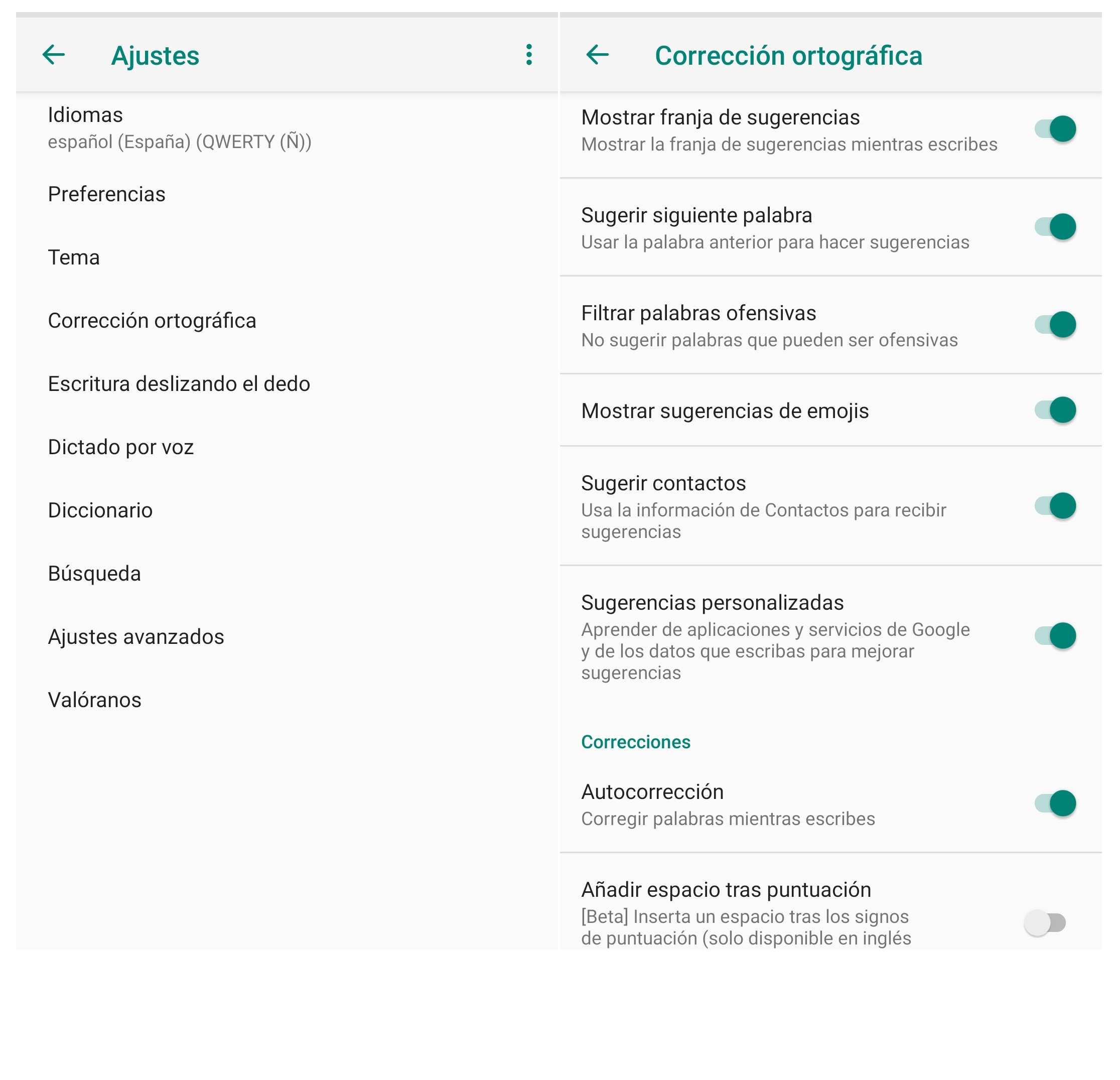Toggle Filtrar palabras ofensivas off

click(x=1055, y=325)
